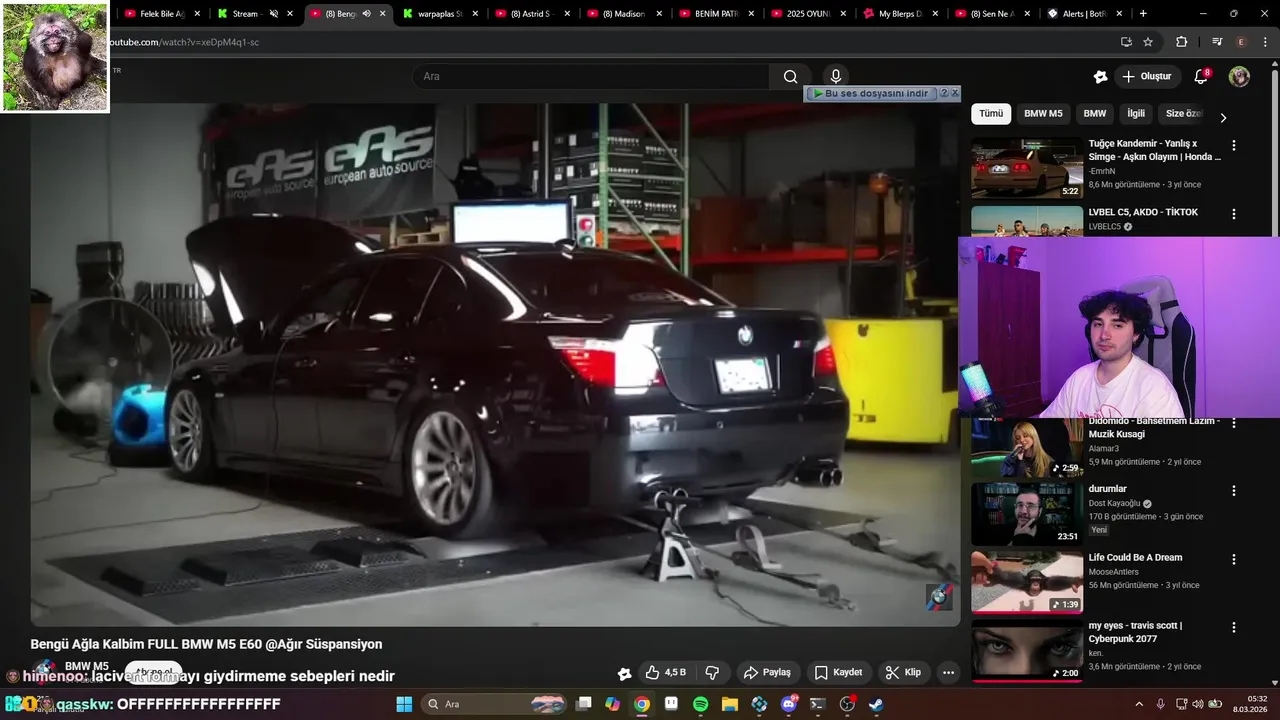Open the Chrome extensions puzzle icon
Viewport: 1280px width, 720px height.
pos(1181,42)
